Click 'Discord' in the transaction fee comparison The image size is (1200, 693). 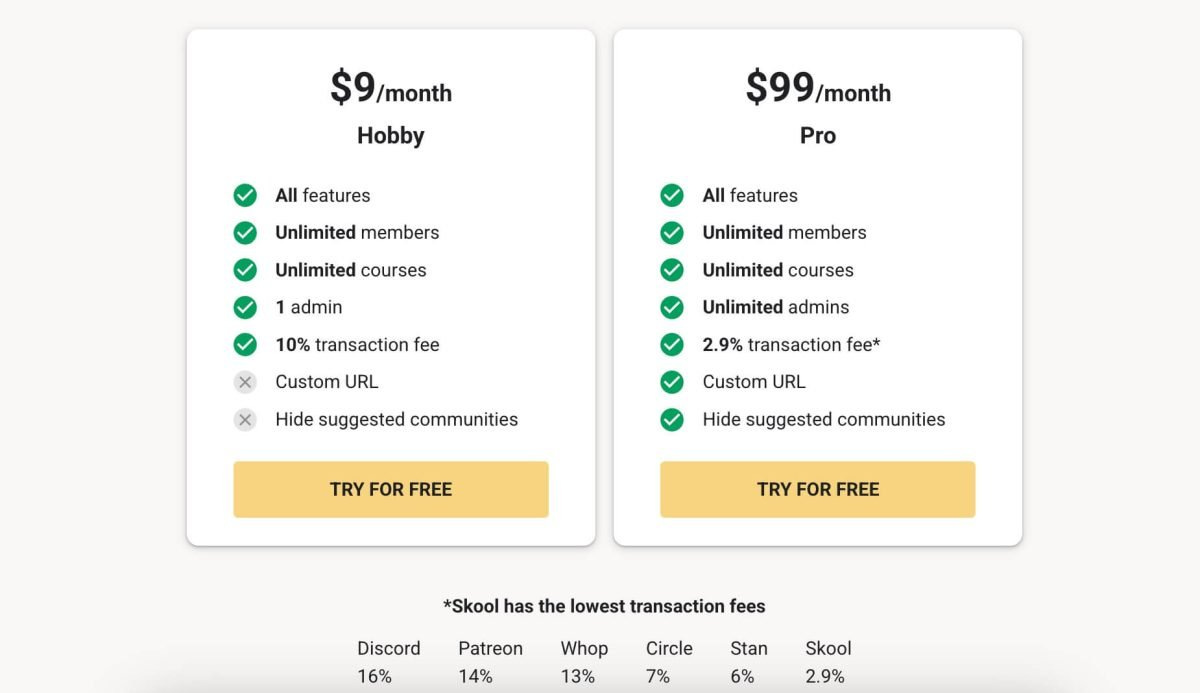pos(388,648)
